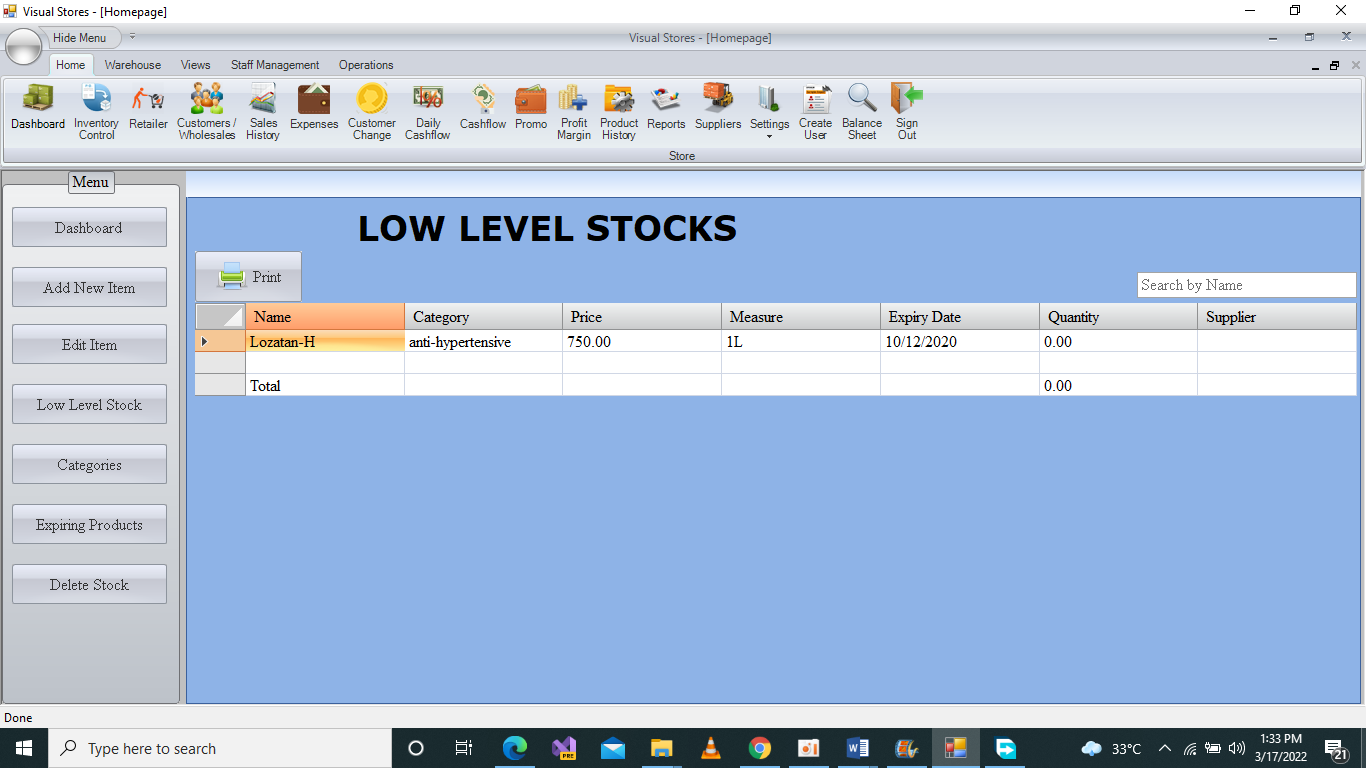Open the Windows Start menu
The image size is (1366, 768).
pos(24,748)
